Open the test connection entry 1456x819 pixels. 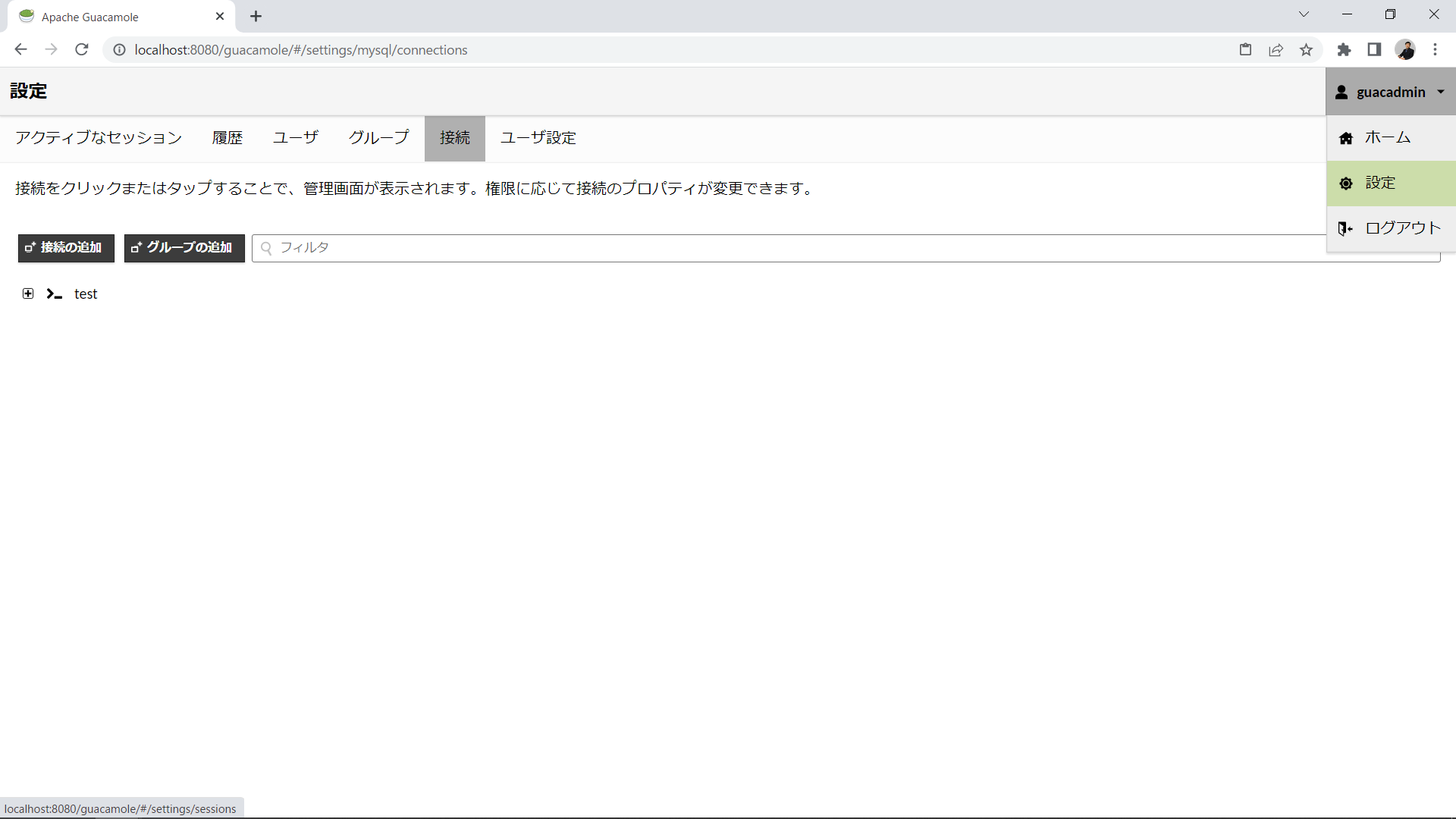pyautogui.click(x=86, y=294)
